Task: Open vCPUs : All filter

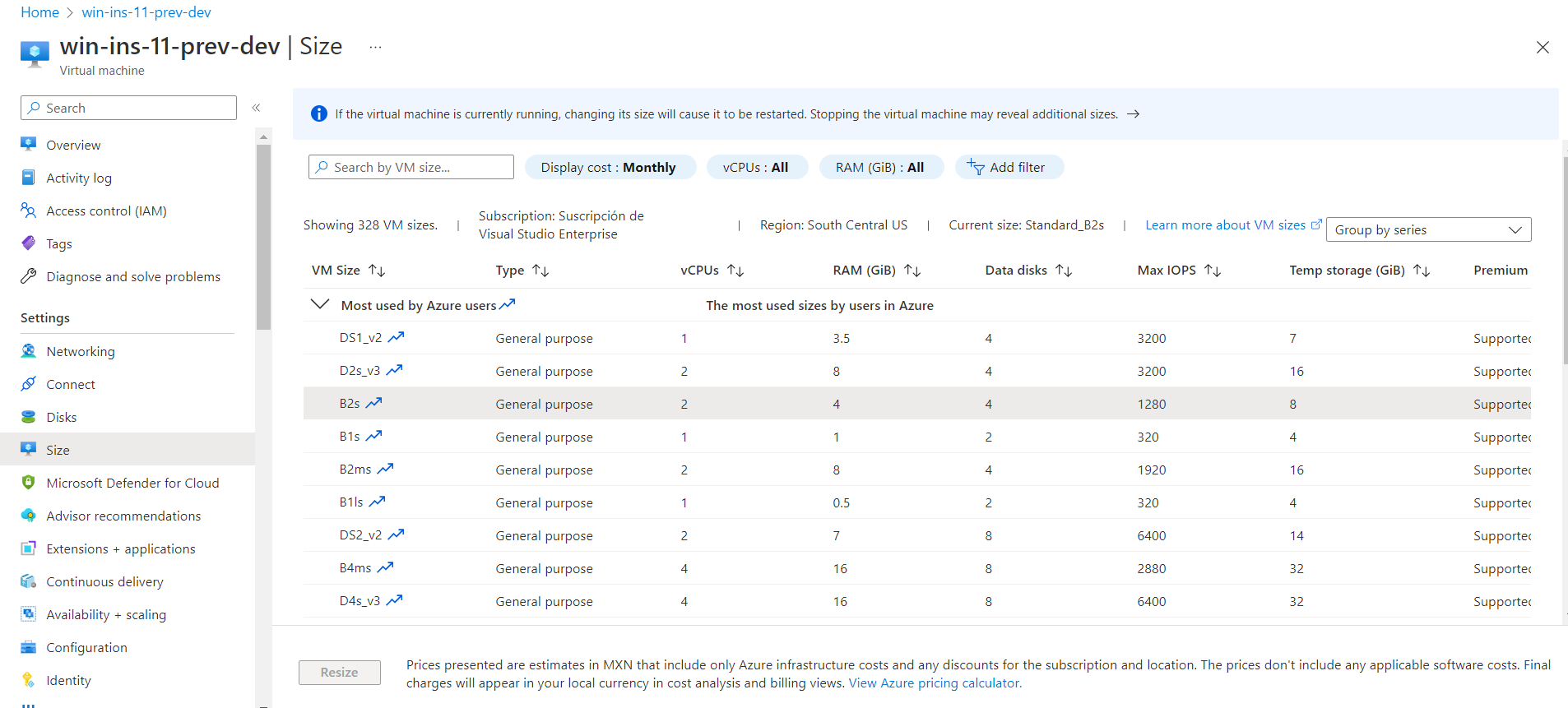Action: pos(757,167)
